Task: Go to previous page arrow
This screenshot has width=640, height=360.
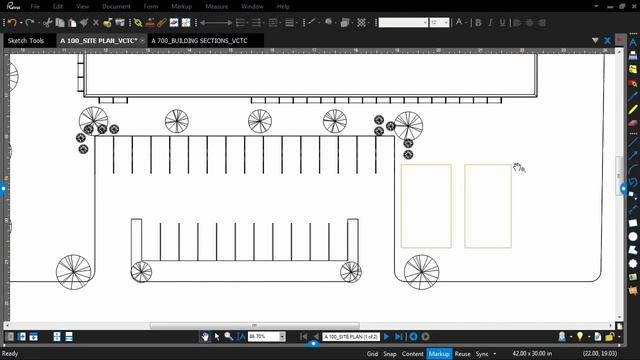Action: tap(315, 336)
